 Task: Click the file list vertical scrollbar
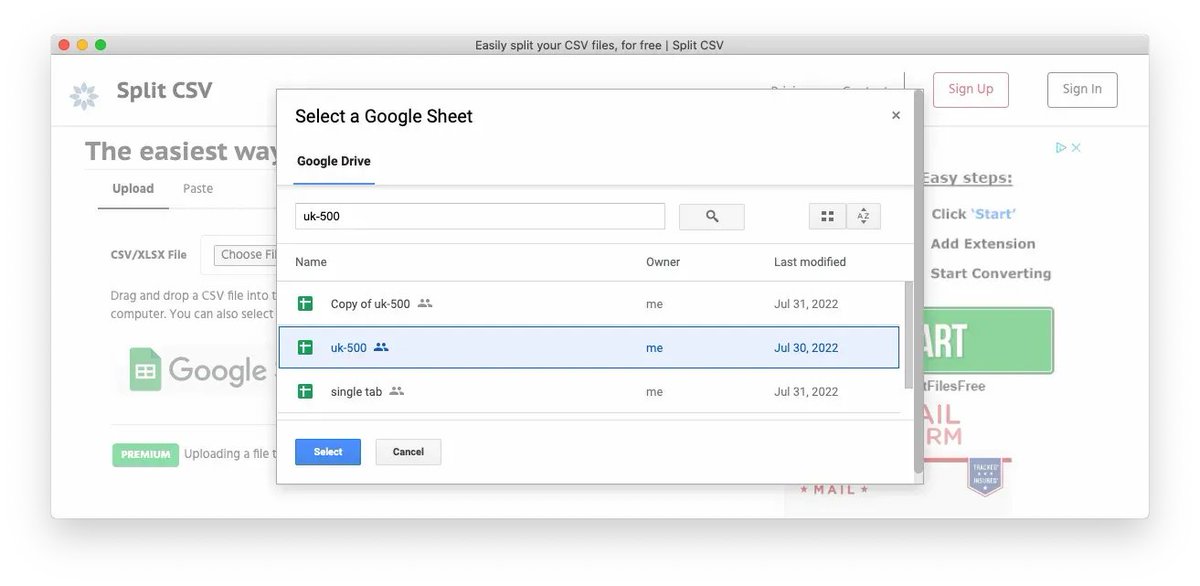[908, 335]
